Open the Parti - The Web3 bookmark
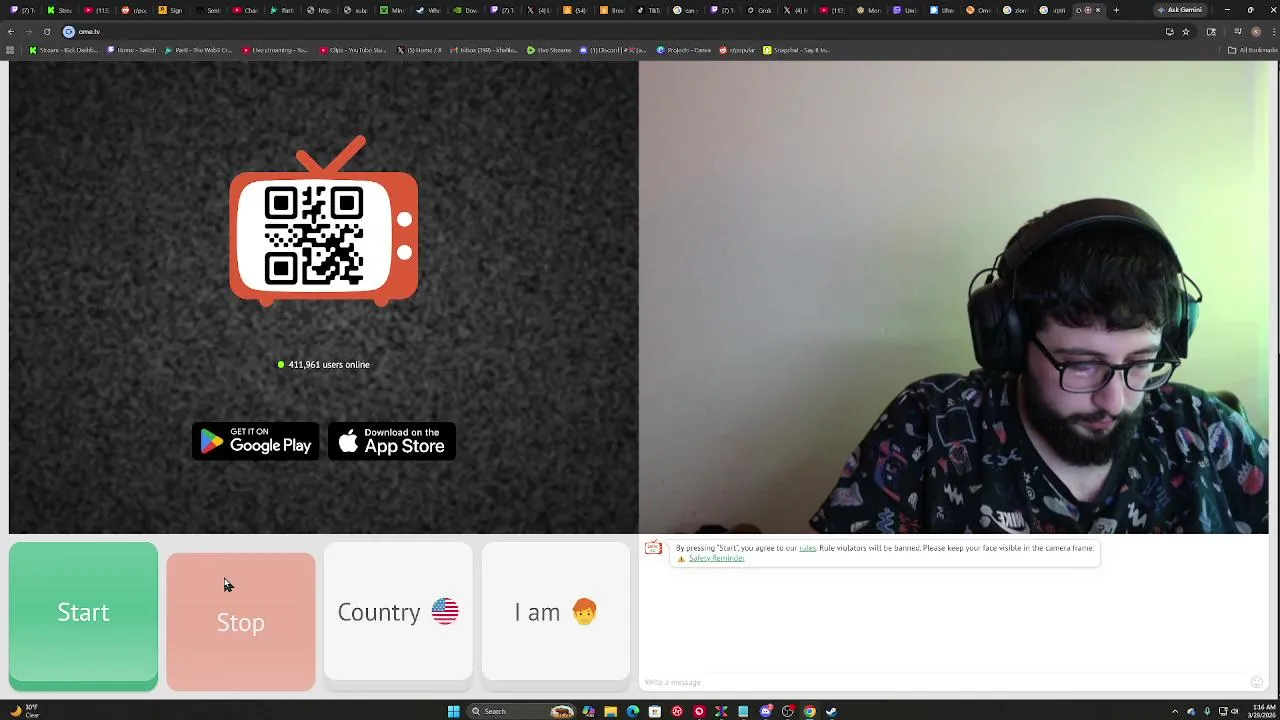This screenshot has width=1280, height=720. [x=199, y=50]
